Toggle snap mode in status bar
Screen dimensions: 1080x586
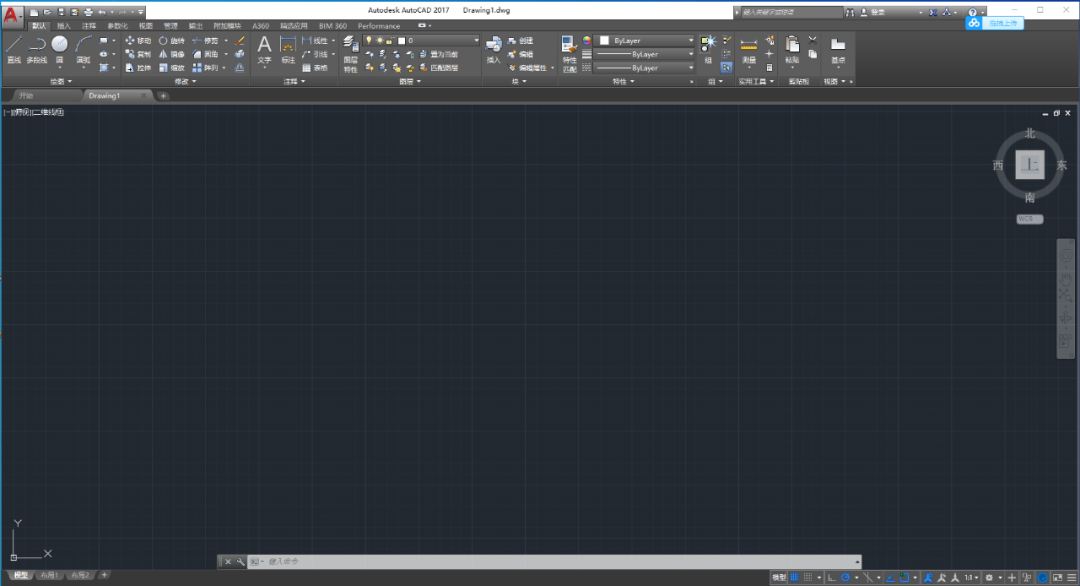[808, 577]
